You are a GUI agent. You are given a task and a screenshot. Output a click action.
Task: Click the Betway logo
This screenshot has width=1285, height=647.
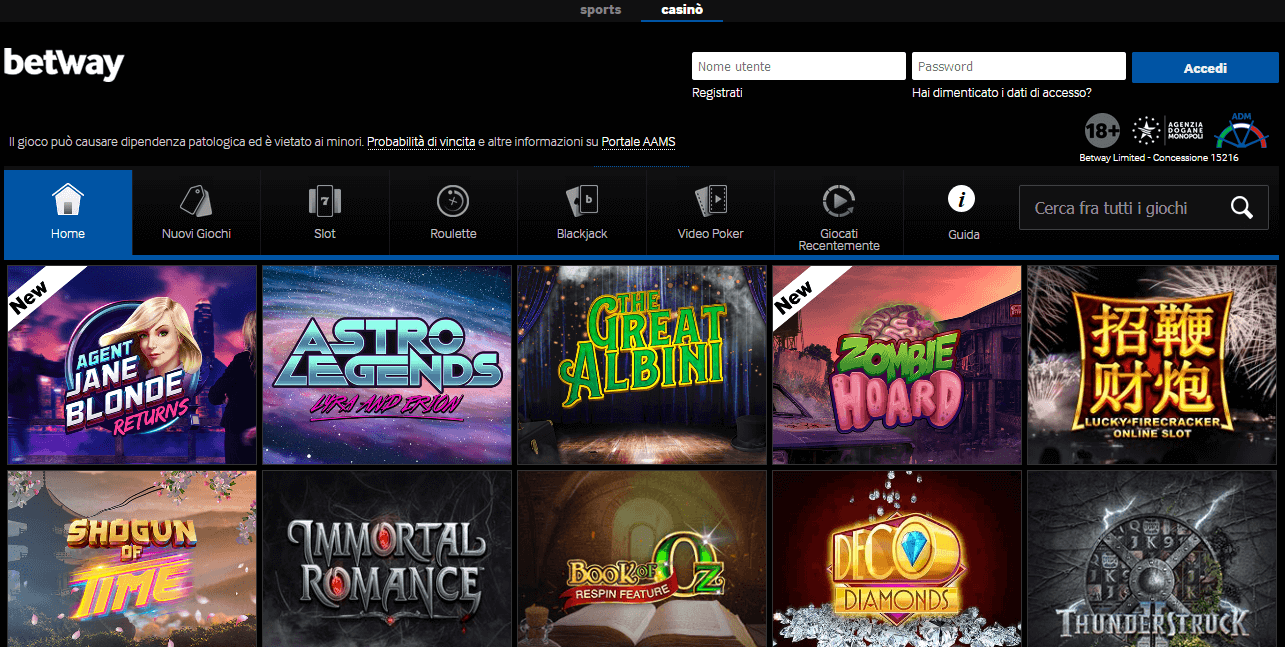click(63, 64)
